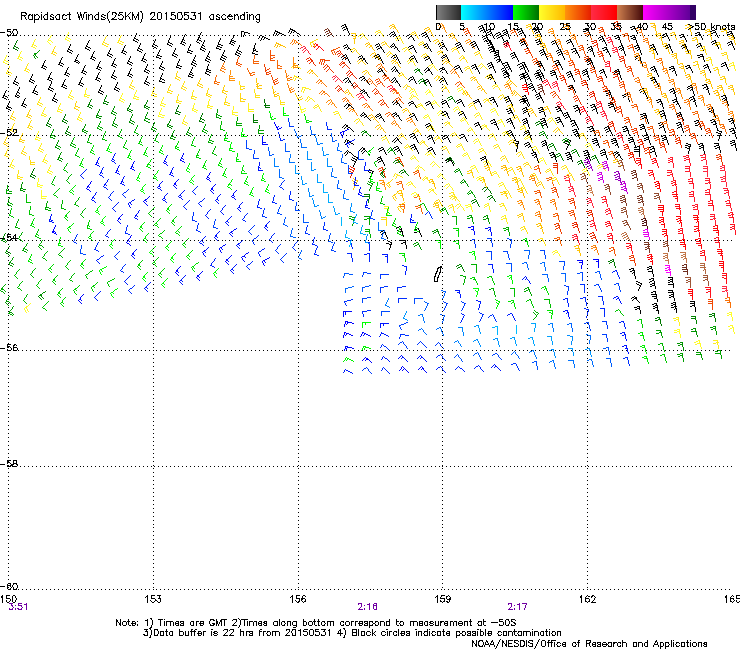Image resolution: width=740 pixels, height=650 pixels.
Task: Click the red 30–35 knots legend swatch
Action: click(604, 12)
